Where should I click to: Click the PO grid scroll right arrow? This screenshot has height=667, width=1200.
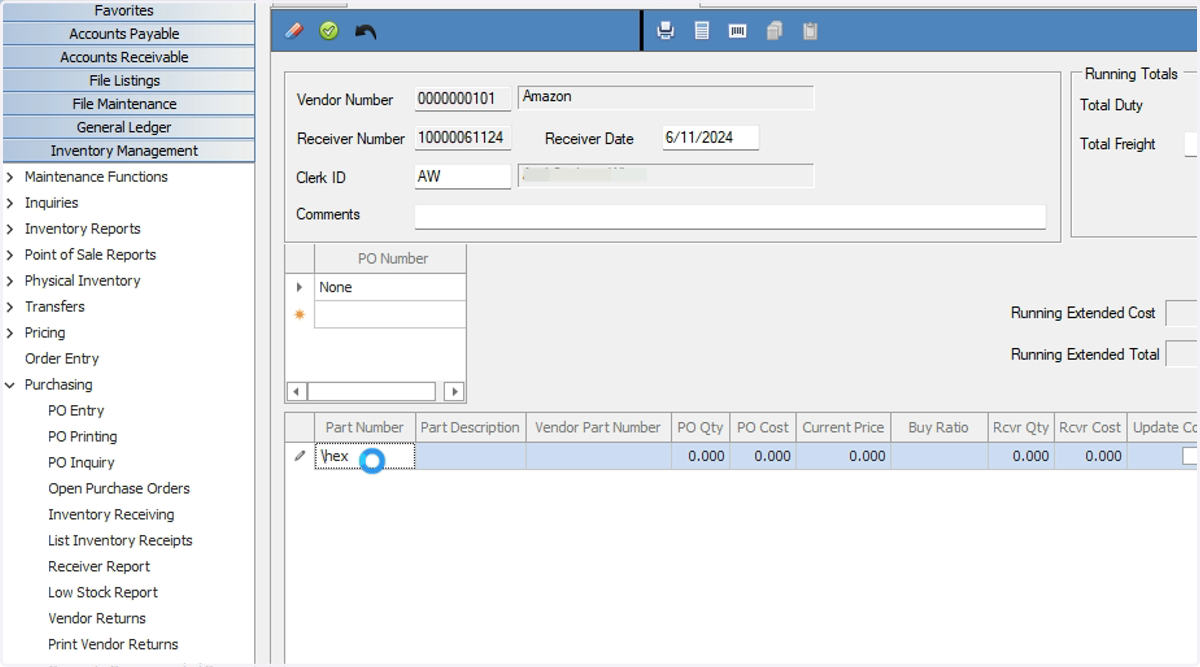(454, 392)
